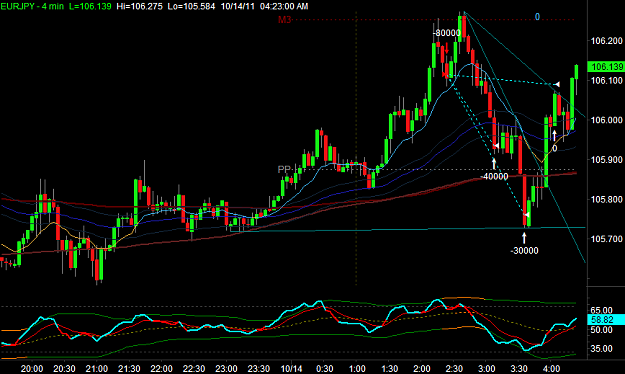Click the Lo=105.584 value in header
The width and height of the screenshot is (625, 374).
[x=191, y=6]
